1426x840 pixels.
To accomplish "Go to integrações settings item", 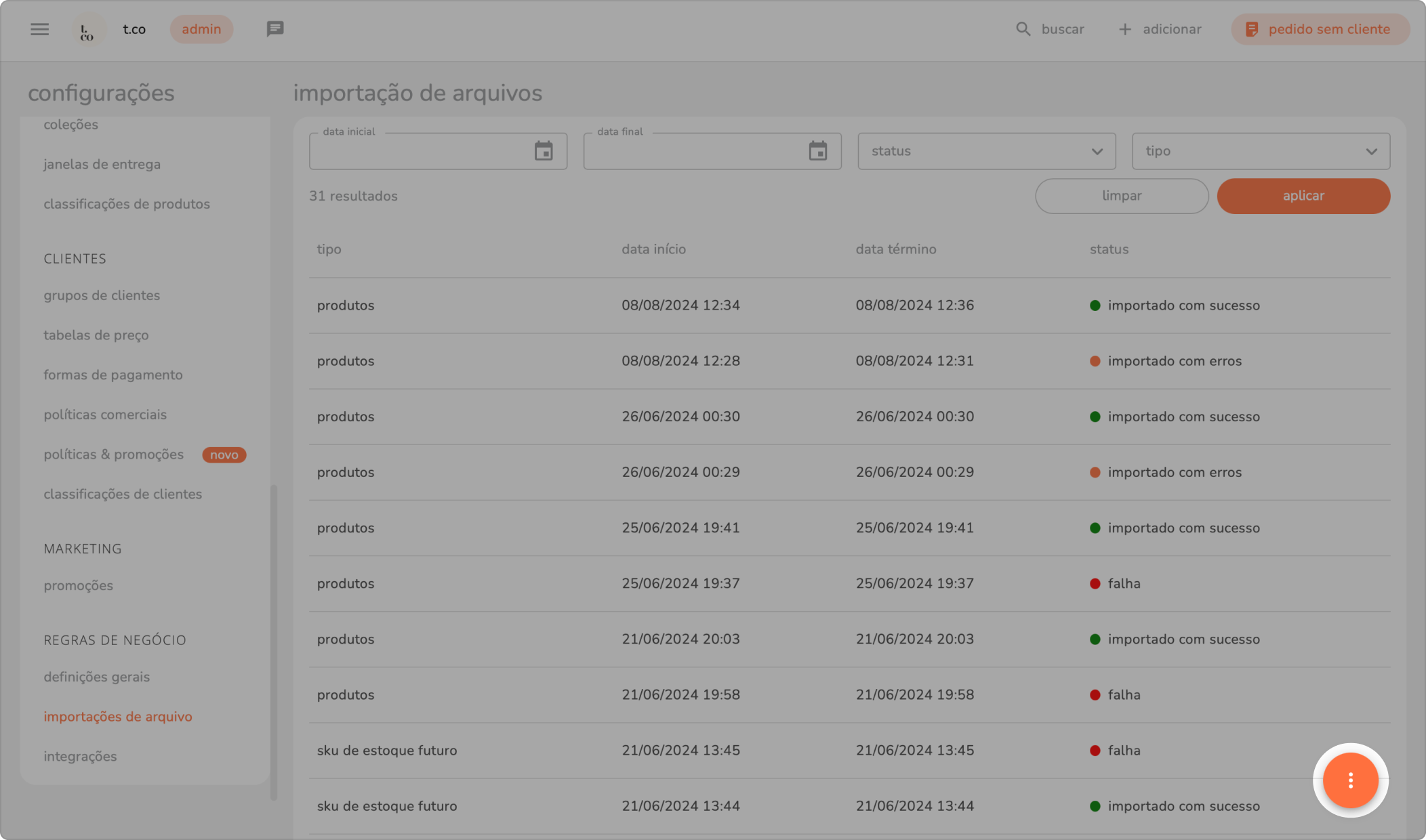I will pos(80,756).
